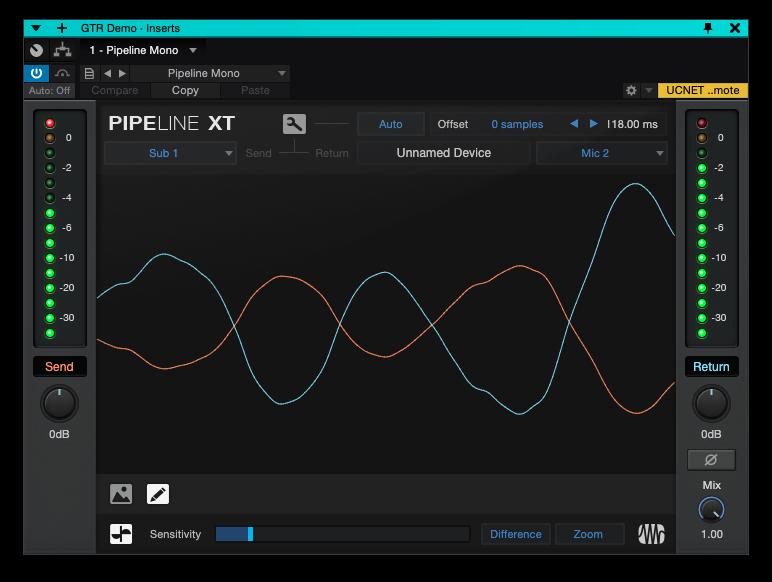
Task: Open the Pipeline Mono preset dropdown
Action: [x=210, y=73]
